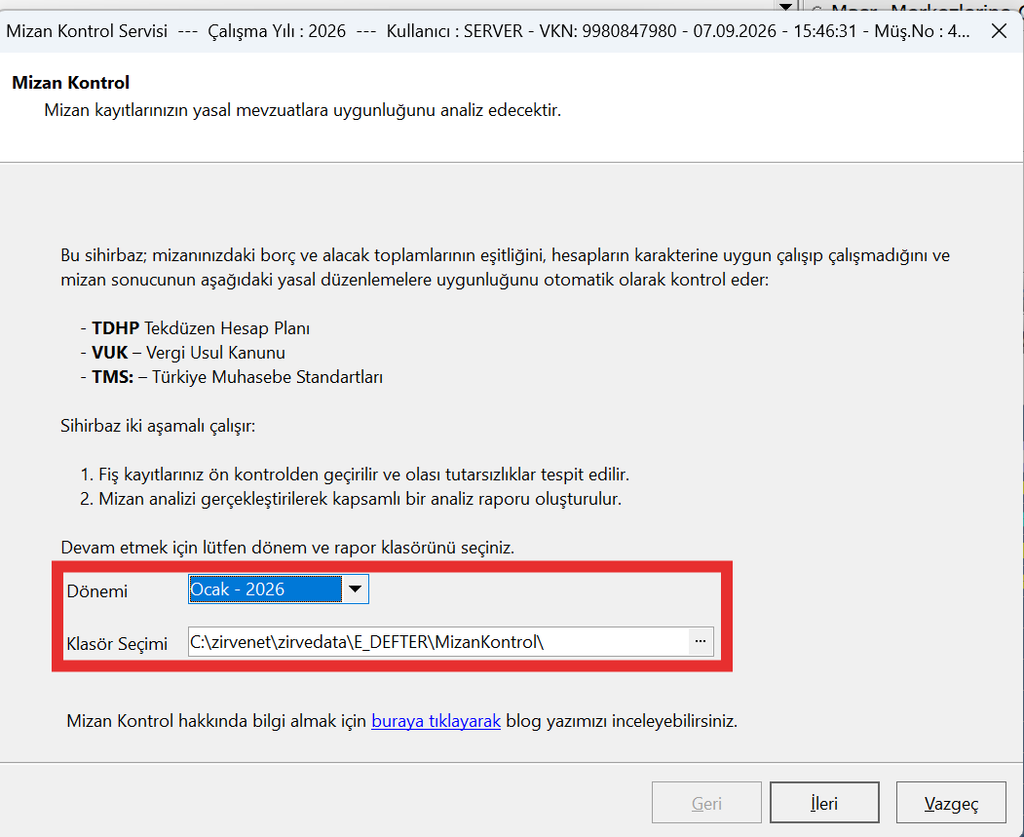Click the Vazgeç button
Screen dimensions: 1024x837
coord(951,803)
